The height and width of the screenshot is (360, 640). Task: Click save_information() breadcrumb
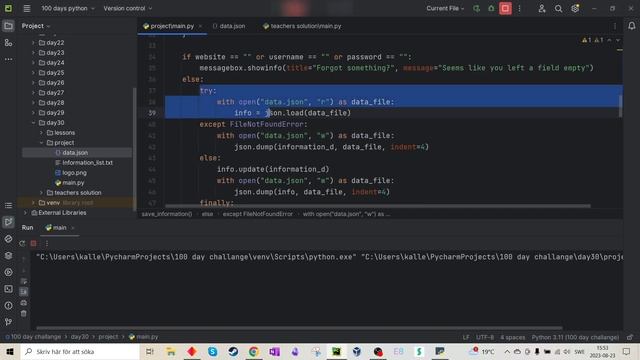pos(167,214)
